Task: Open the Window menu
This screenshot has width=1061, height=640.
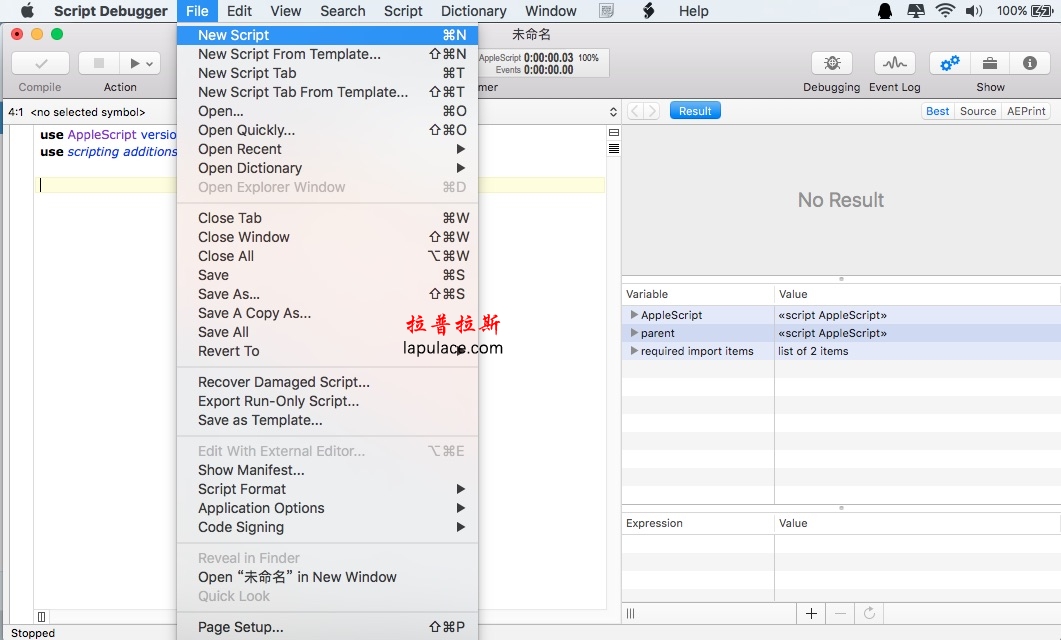Action: coord(551,11)
